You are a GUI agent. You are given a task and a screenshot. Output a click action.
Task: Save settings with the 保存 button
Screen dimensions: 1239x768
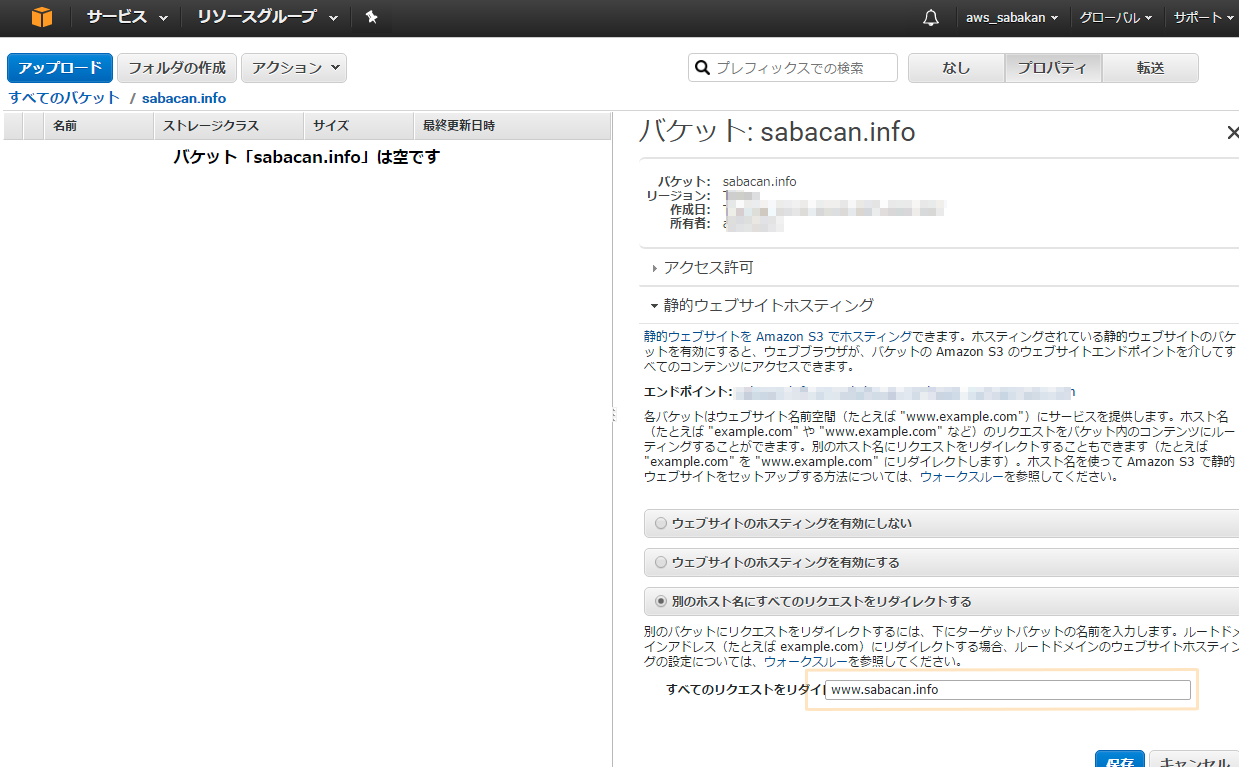(x=1120, y=759)
